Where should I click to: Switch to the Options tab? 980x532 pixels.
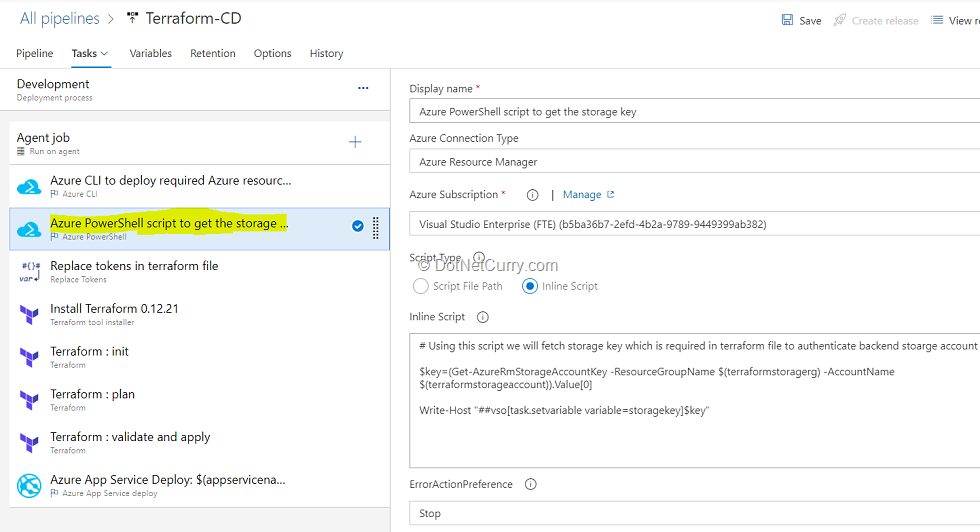coord(272,54)
